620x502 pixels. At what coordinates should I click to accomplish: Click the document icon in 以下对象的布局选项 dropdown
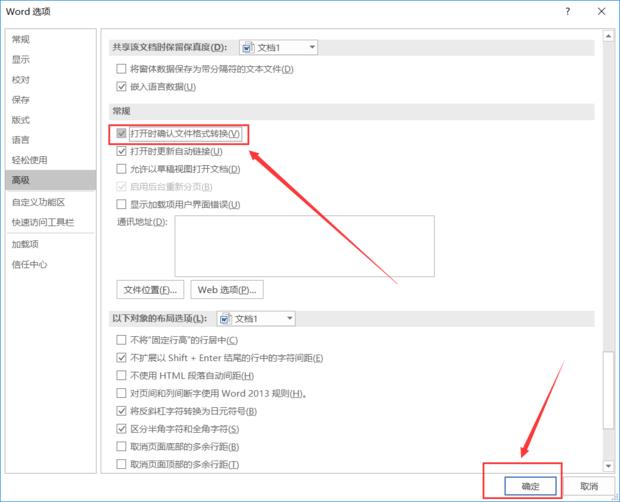point(224,319)
